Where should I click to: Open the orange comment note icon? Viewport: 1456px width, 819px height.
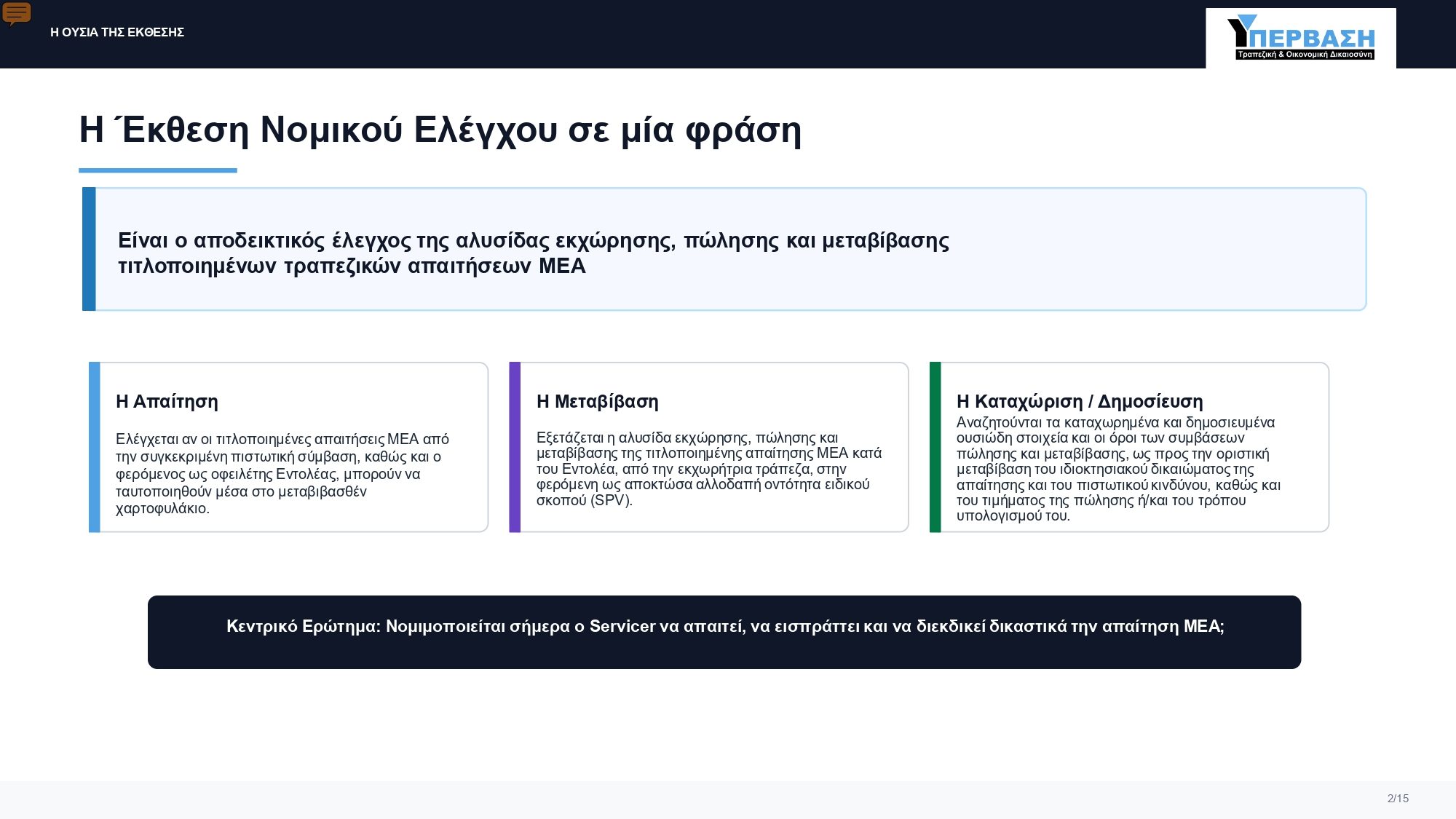pyautogui.click(x=17, y=13)
